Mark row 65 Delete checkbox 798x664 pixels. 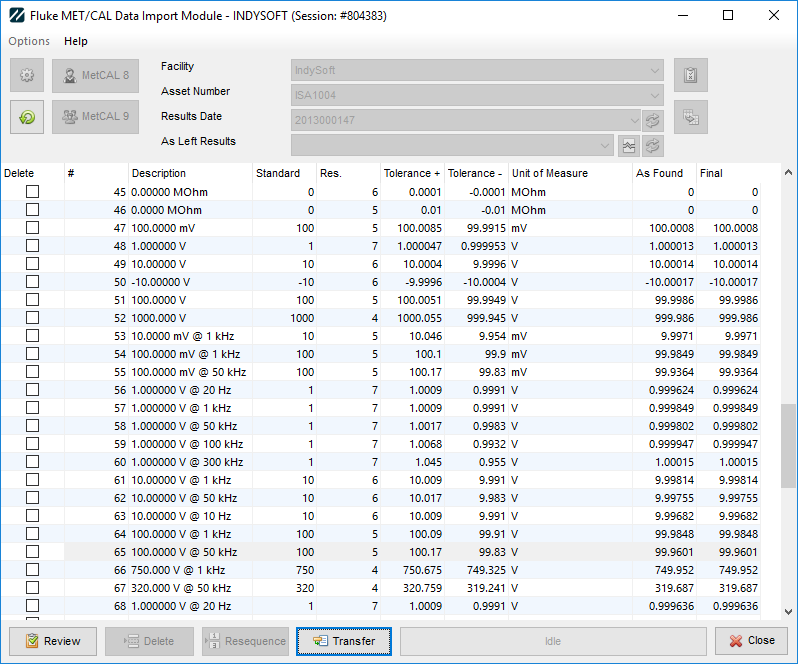32,551
